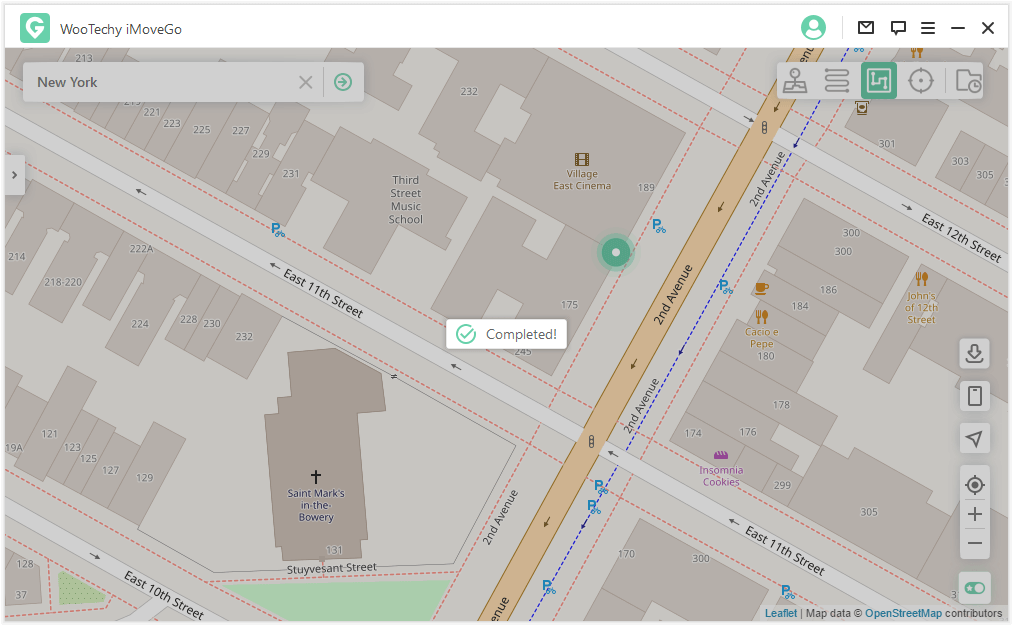Open the user account profile icon
Viewport: 1013px width, 626px height.
(x=814, y=28)
